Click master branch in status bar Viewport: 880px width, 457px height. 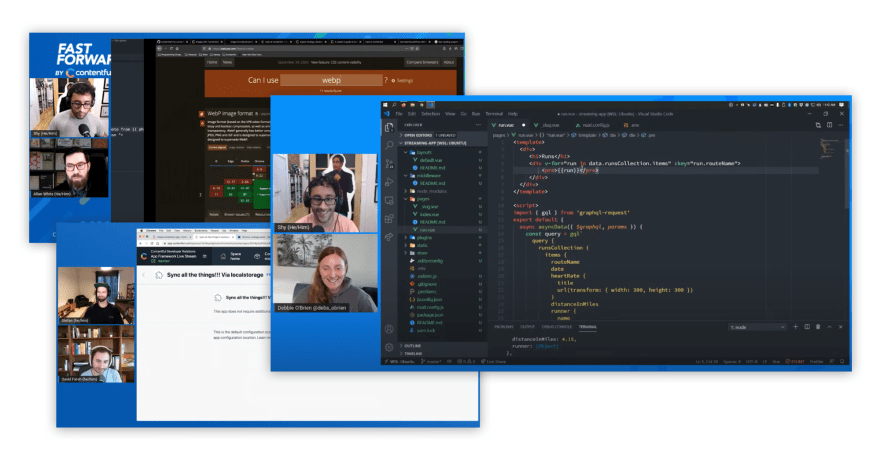pos(432,362)
